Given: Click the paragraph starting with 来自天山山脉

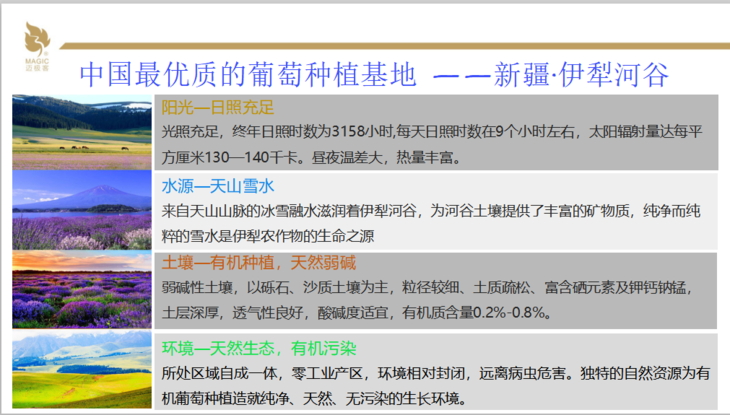Looking at the screenshot, I should point(436,223).
